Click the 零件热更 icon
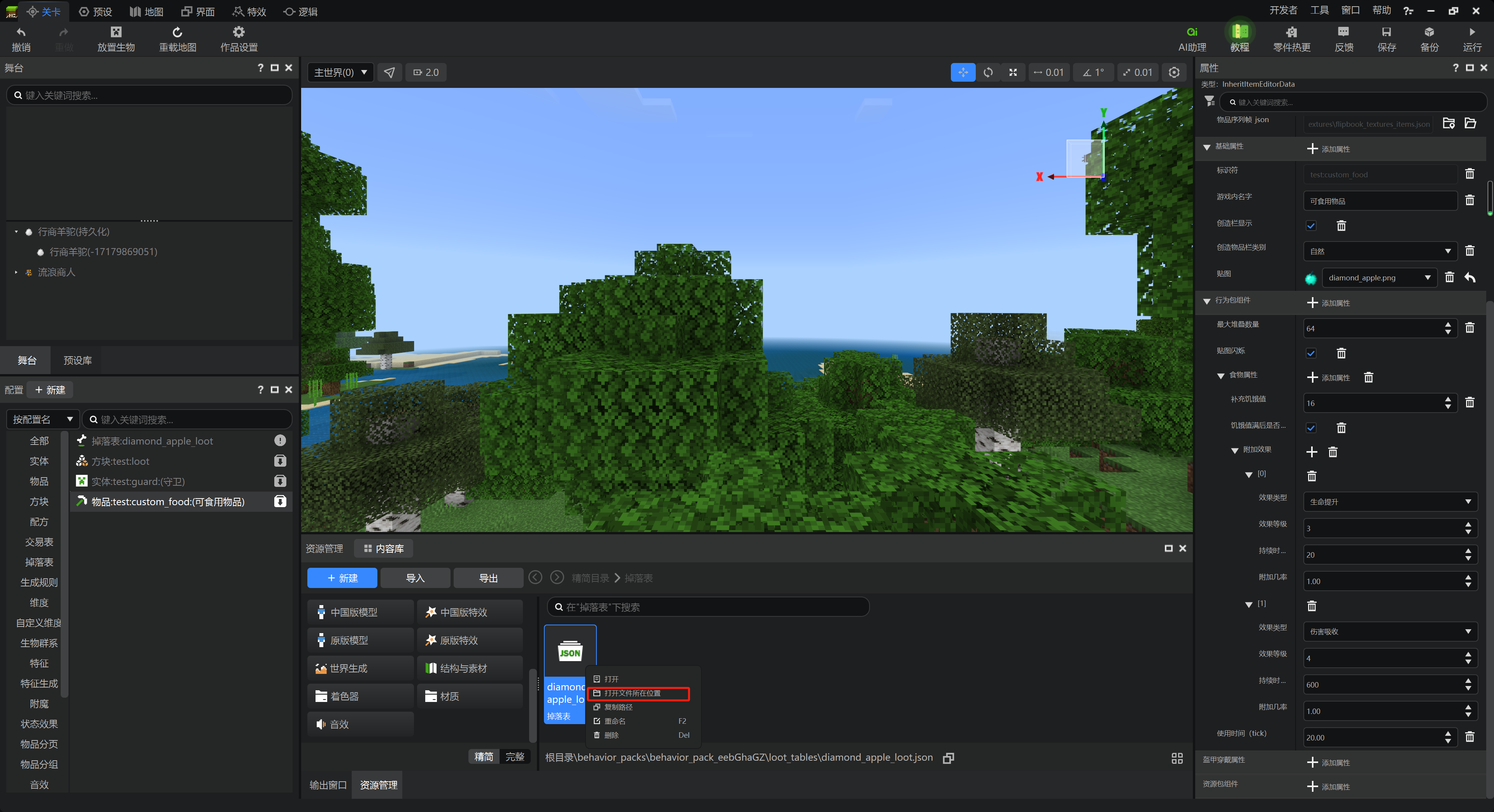The height and width of the screenshot is (812, 1494). 1291,32
